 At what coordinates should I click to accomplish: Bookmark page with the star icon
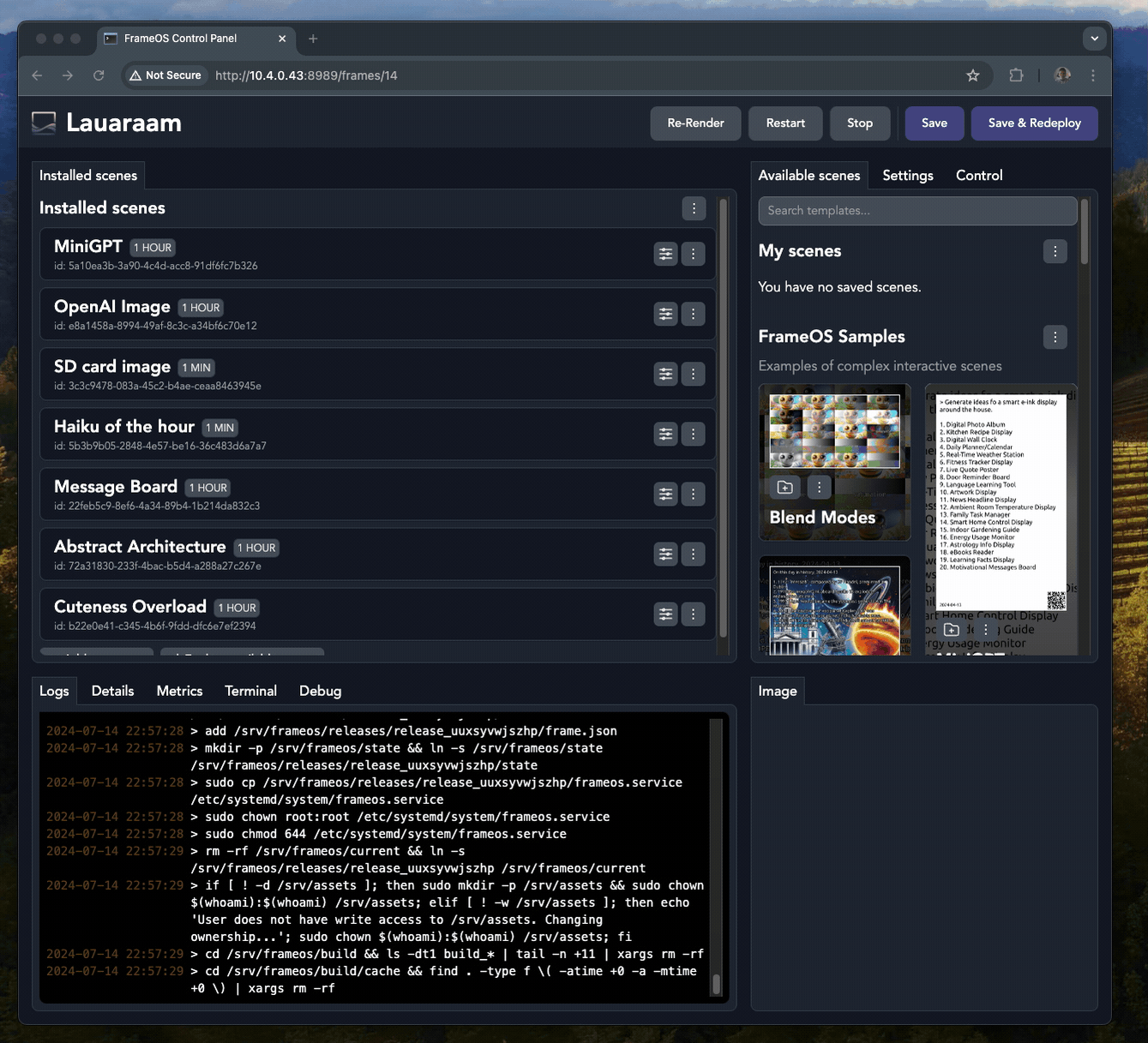tap(972, 75)
